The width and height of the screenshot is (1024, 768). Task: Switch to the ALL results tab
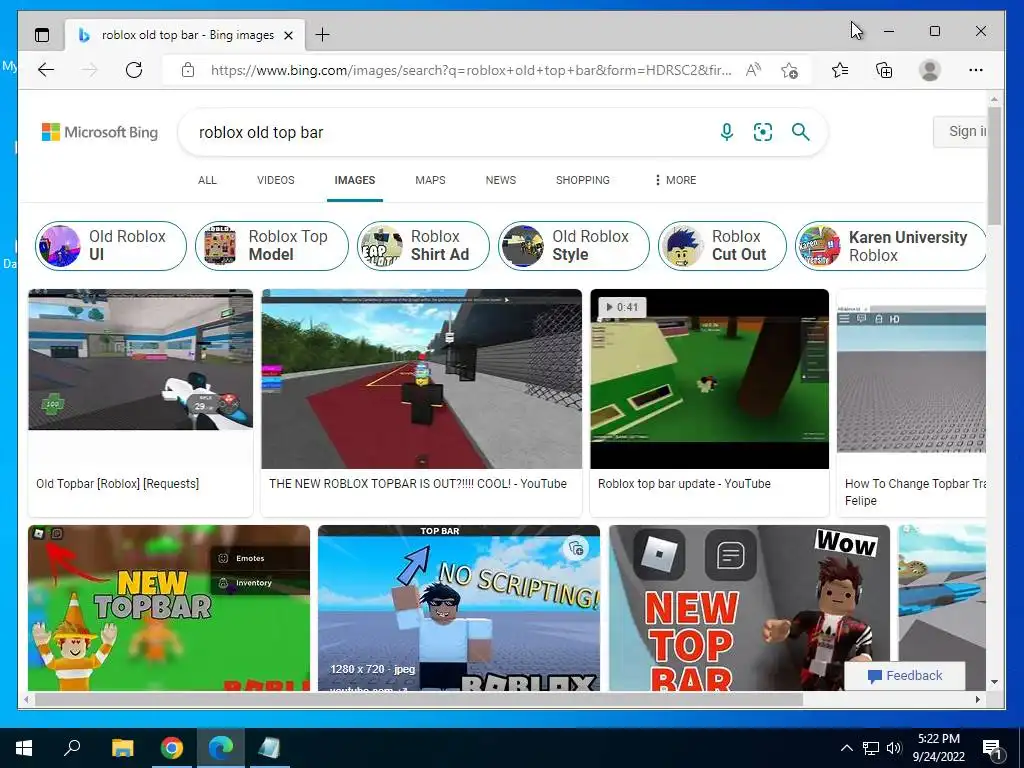[x=207, y=180]
